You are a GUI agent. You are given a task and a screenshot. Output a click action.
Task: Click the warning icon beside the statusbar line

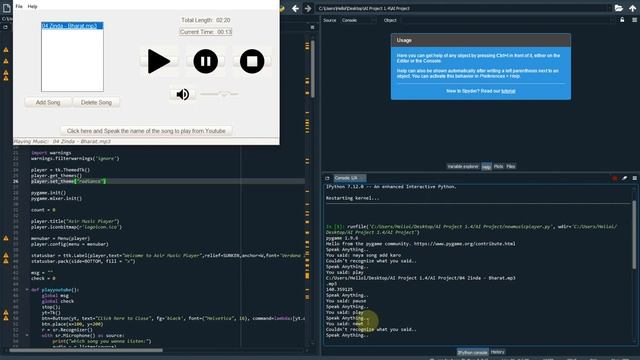pyautogui.click(x=6, y=256)
